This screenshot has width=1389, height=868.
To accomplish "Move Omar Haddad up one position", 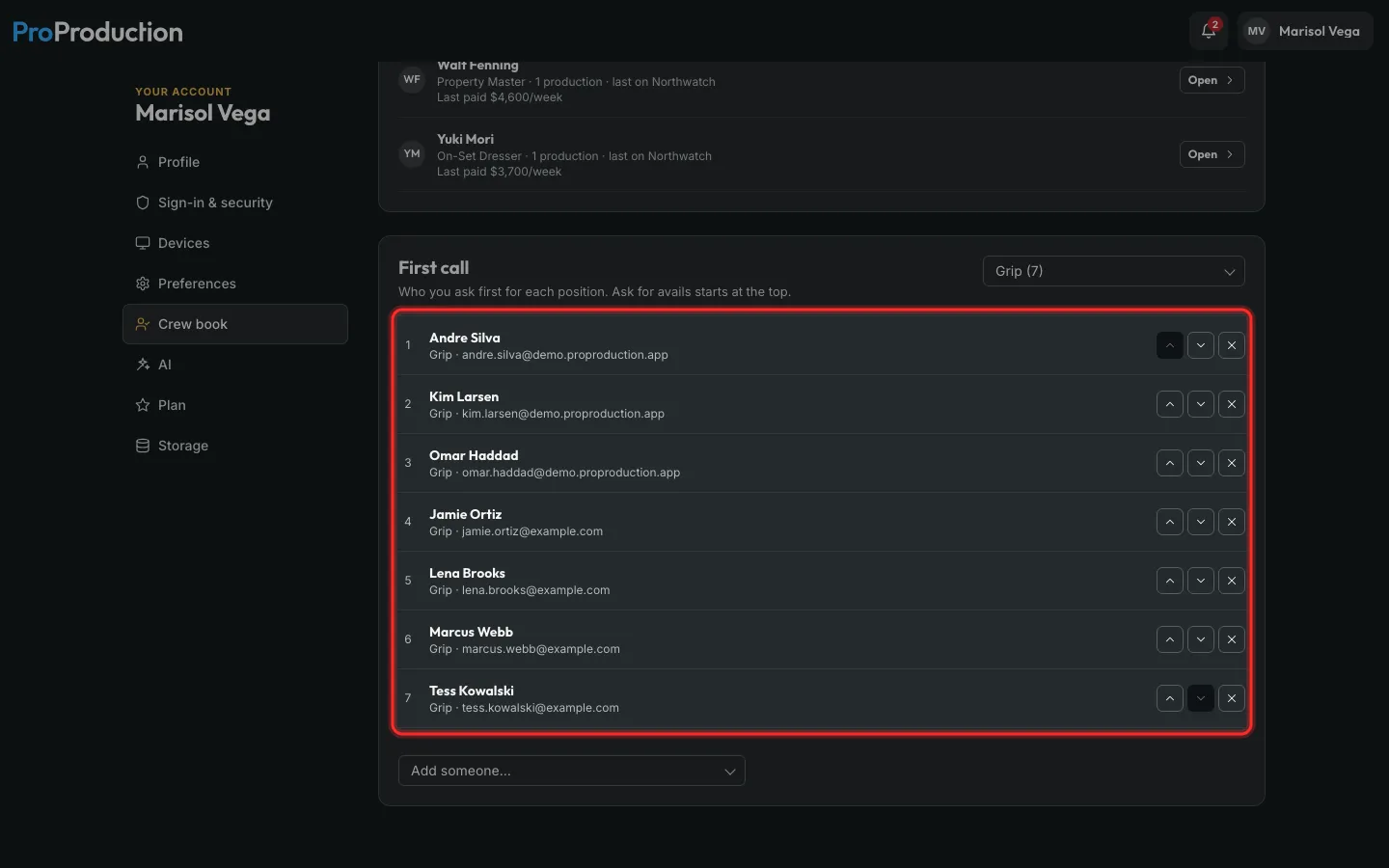I will coord(1170,463).
